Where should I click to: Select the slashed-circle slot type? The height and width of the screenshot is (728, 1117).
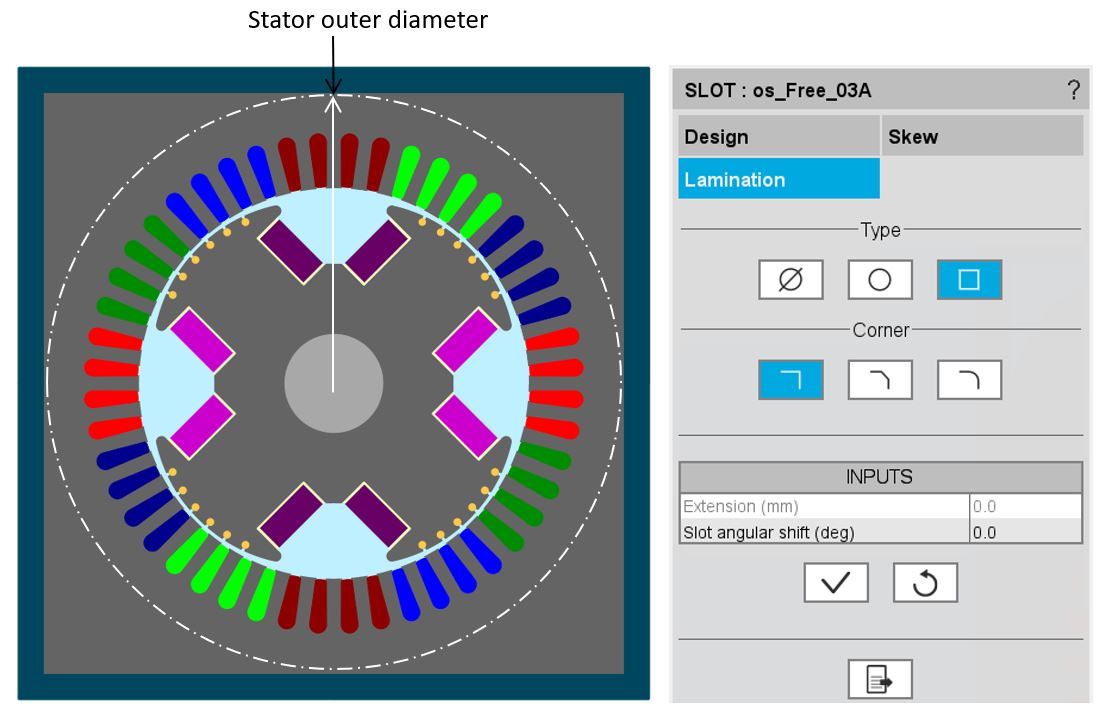pos(790,280)
